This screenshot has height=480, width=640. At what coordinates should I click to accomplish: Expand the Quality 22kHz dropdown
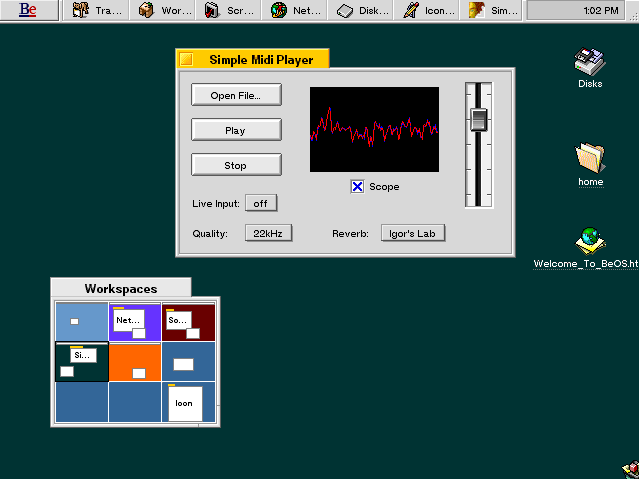point(268,233)
